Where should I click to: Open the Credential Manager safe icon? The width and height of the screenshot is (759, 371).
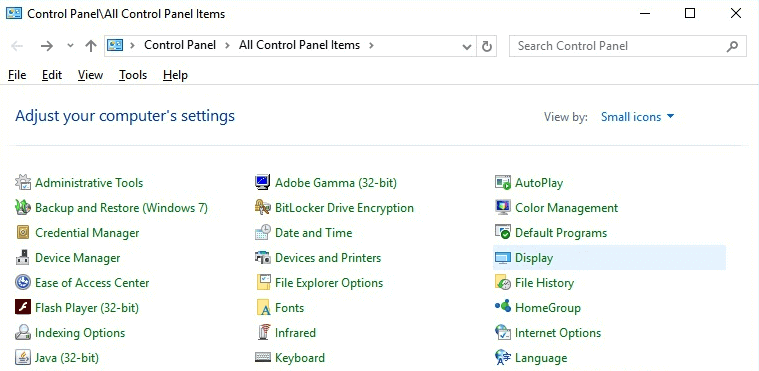click(23, 233)
